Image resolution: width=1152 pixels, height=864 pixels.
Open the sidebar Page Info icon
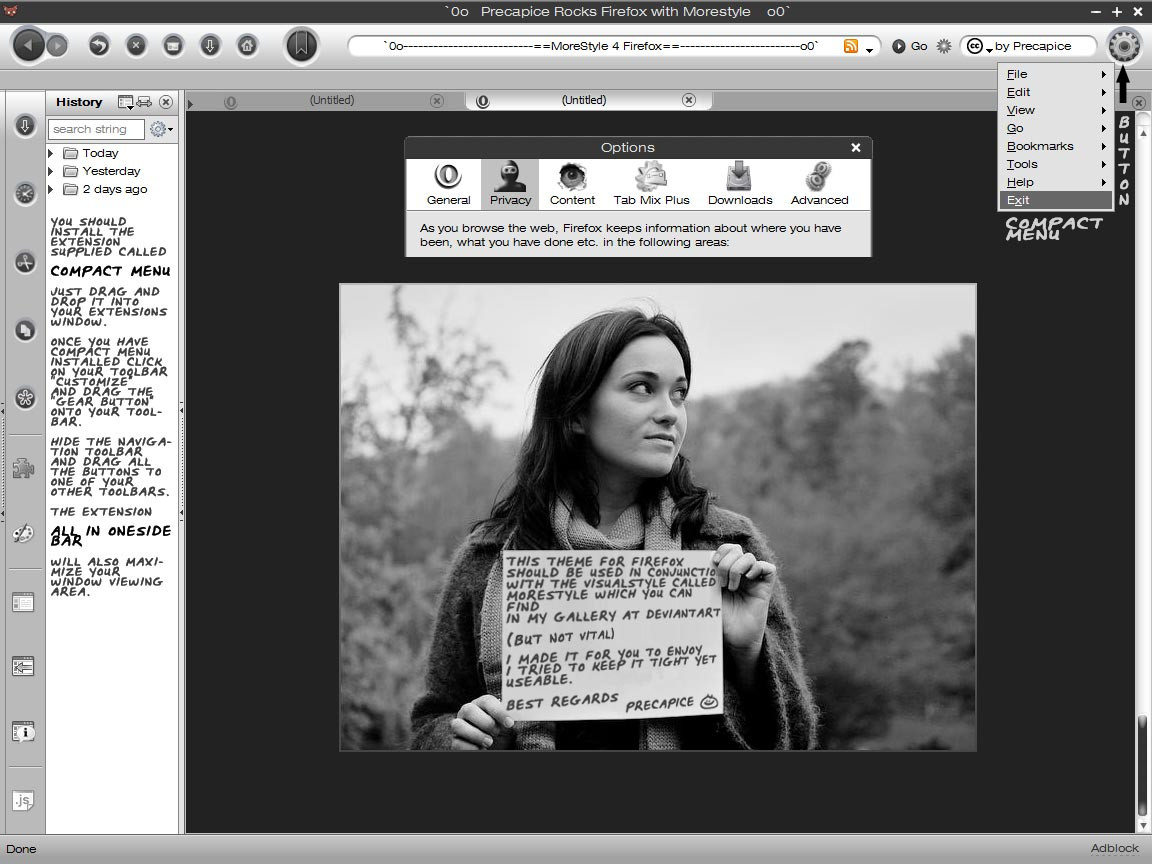click(x=24, y=732)
